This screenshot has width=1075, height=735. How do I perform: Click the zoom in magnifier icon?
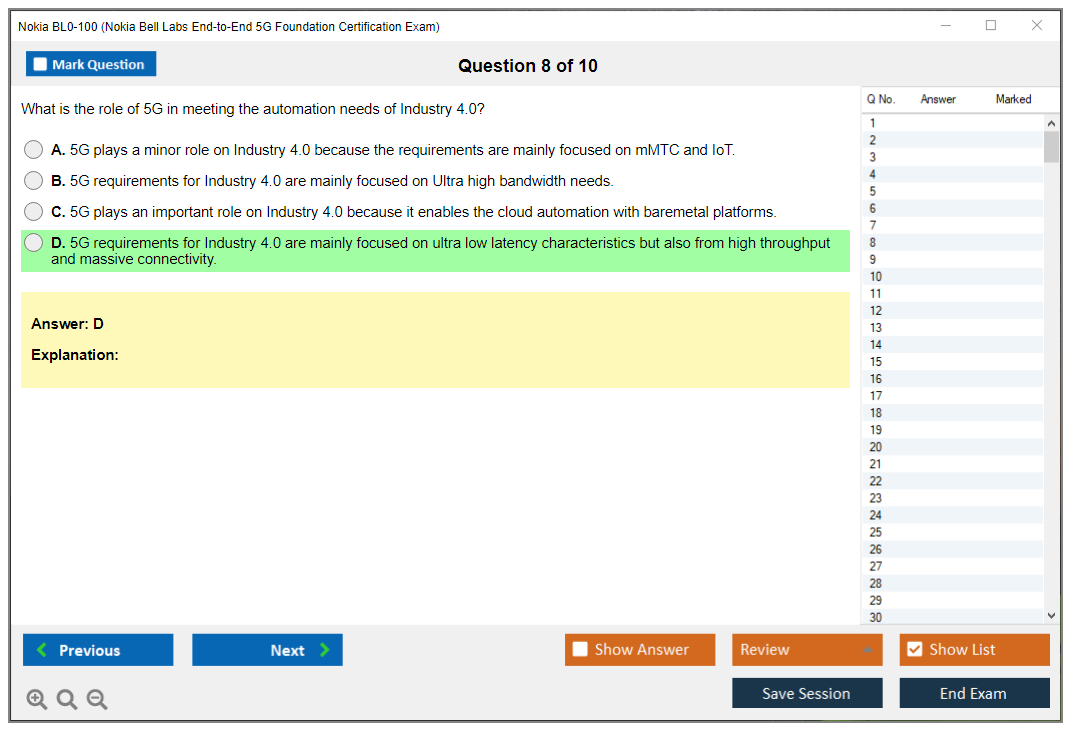tap(37, 700)
